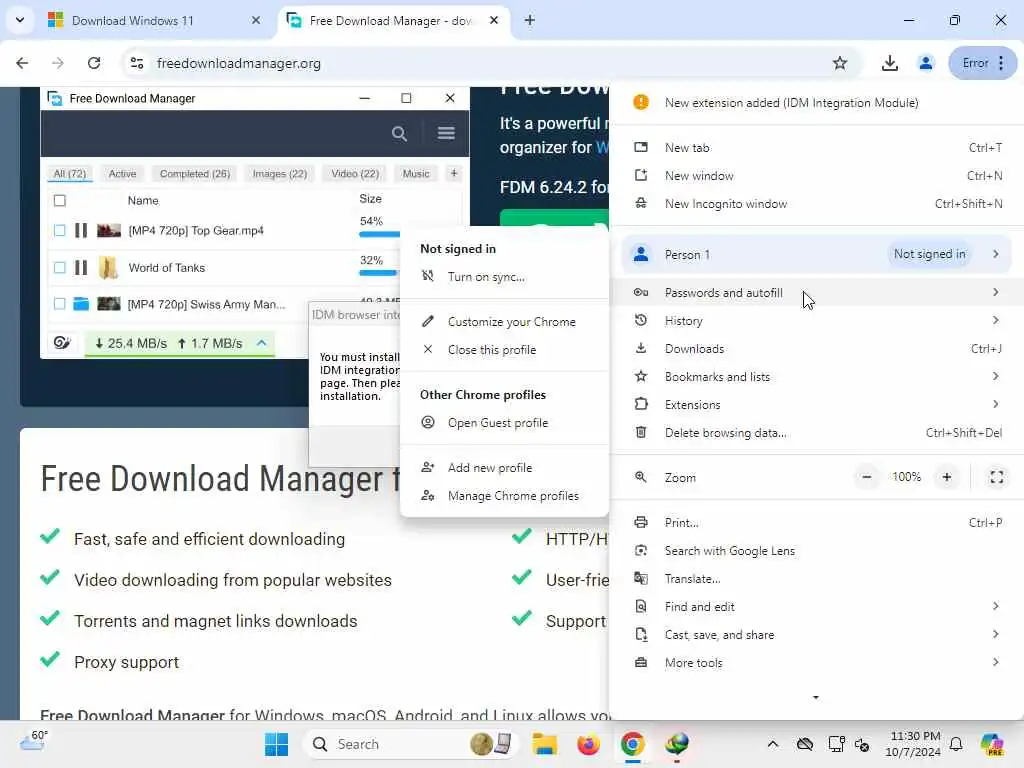Expand Bookmarks and lists submenu
The image size is (1024, 768).
coord(817,377)
